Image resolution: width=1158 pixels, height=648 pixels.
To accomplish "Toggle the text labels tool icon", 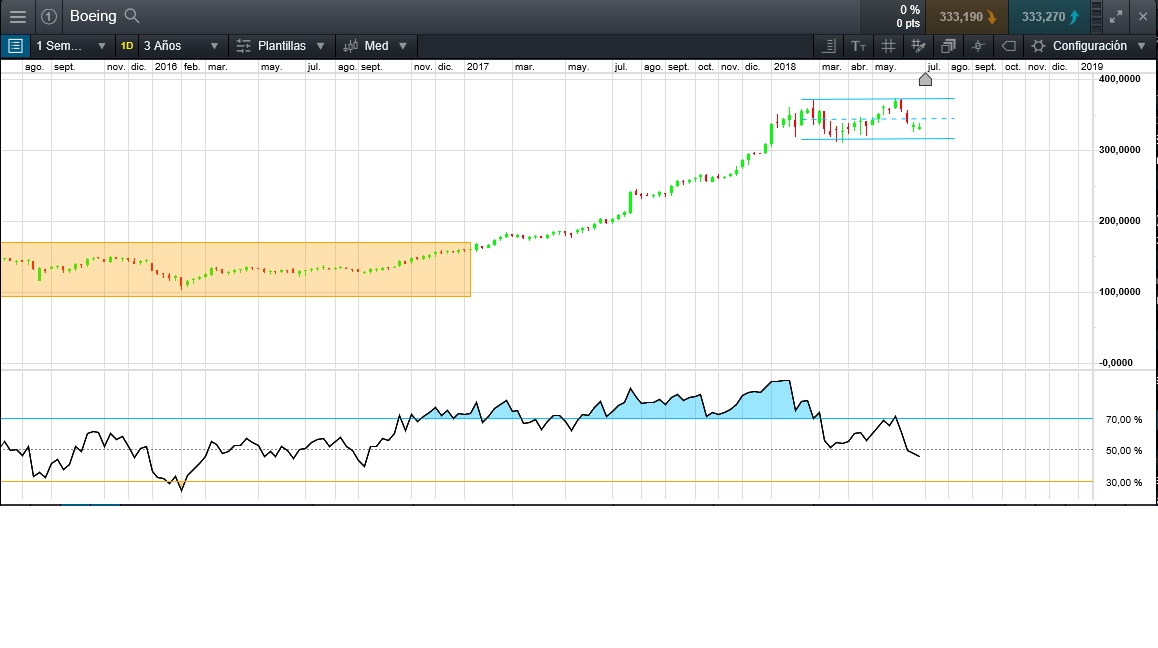I will point(858,46).
